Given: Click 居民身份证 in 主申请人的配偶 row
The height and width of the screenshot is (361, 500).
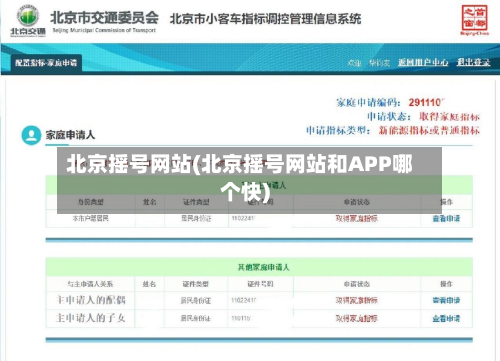Looking at the screenshot, I should [x=196, y=300].
